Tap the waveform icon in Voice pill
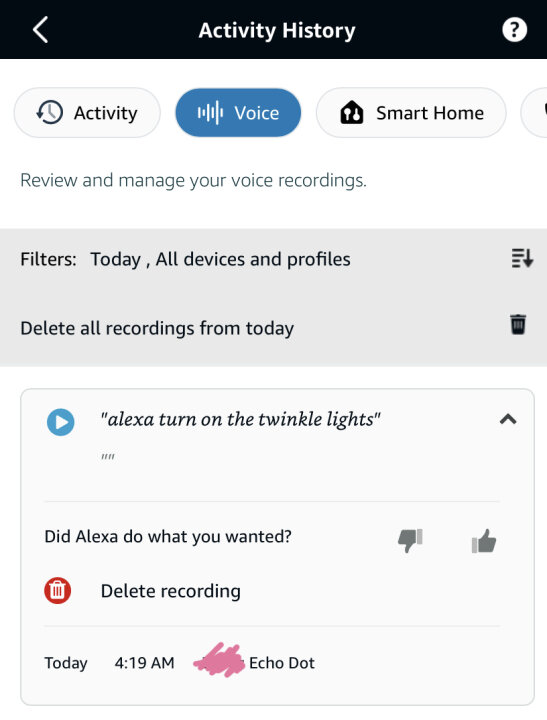Image resolution: width=547 pixels, height=720 pixels. click(210, 112)
